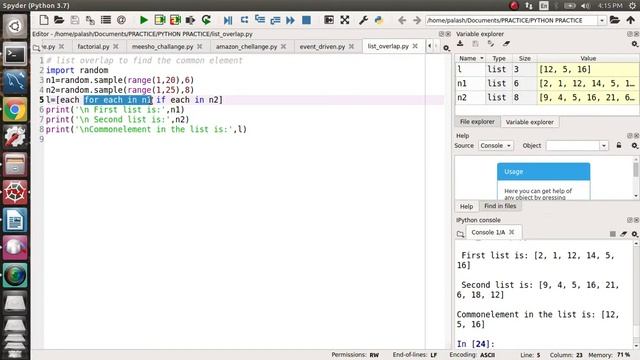Re-run the last script
640x360 pixels.
point(206,20)
